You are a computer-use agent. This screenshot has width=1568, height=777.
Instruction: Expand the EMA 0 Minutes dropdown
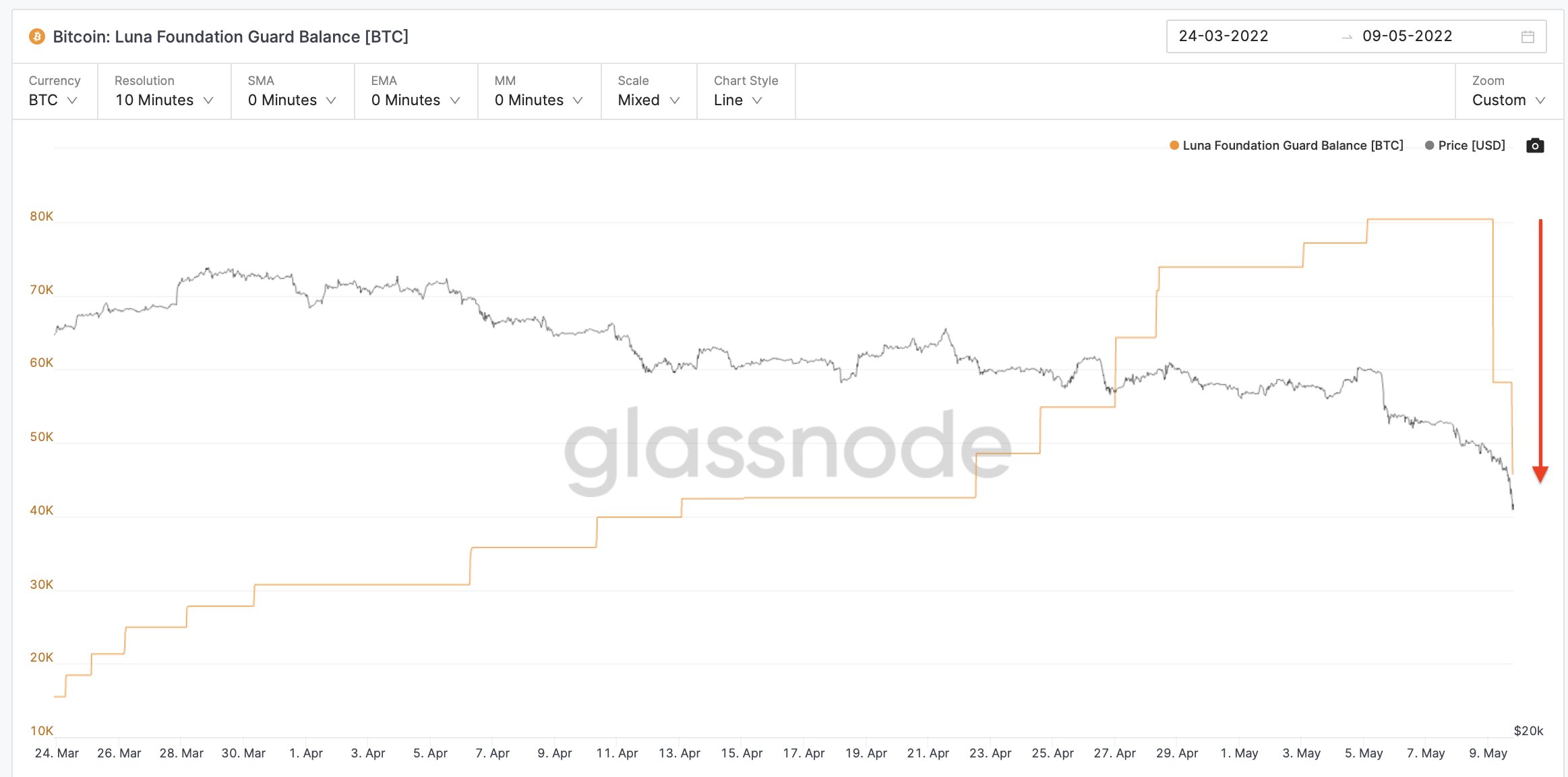415,100
